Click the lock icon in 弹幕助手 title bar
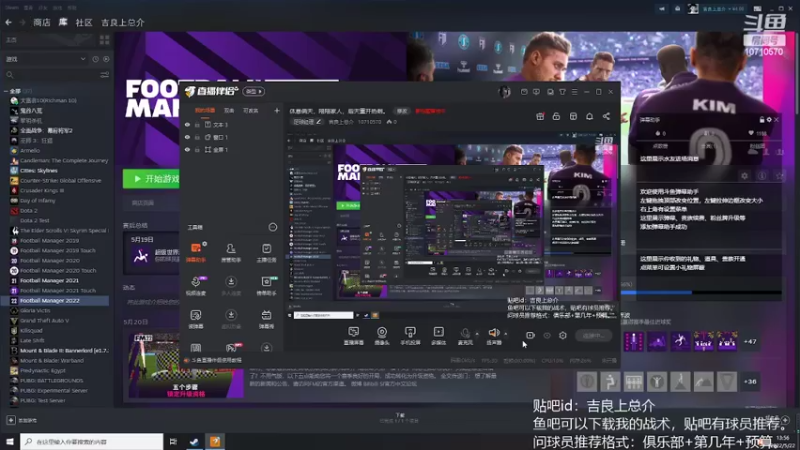This screenshot has height=450, width=800. [762, 120]
